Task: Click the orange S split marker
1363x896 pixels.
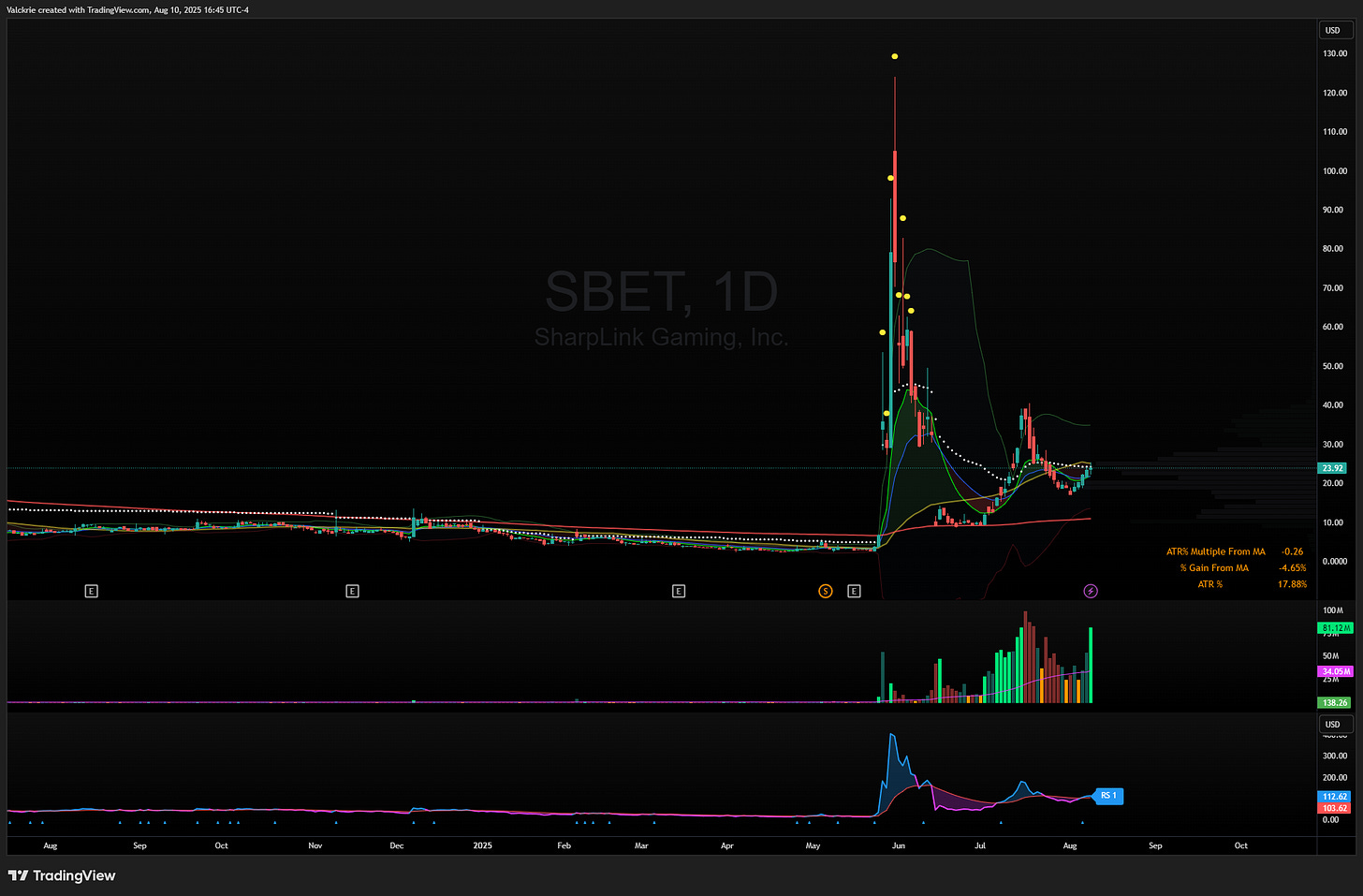Action: 826,591
